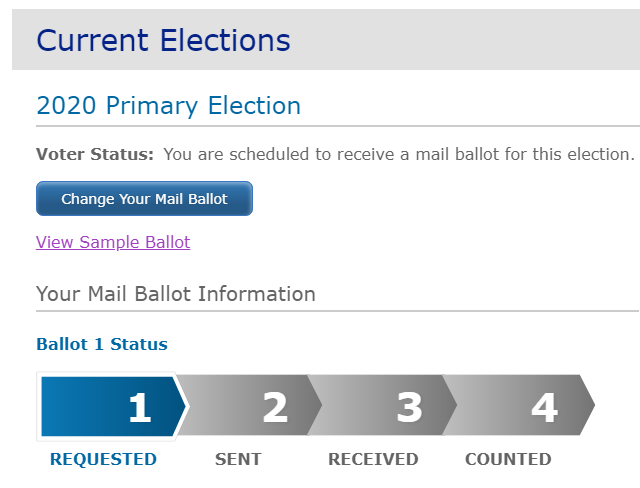Screen dimensions: 640x488
Task: Click the RECEIVED status label
Action: pyautogui.click(x=373, y=459)
